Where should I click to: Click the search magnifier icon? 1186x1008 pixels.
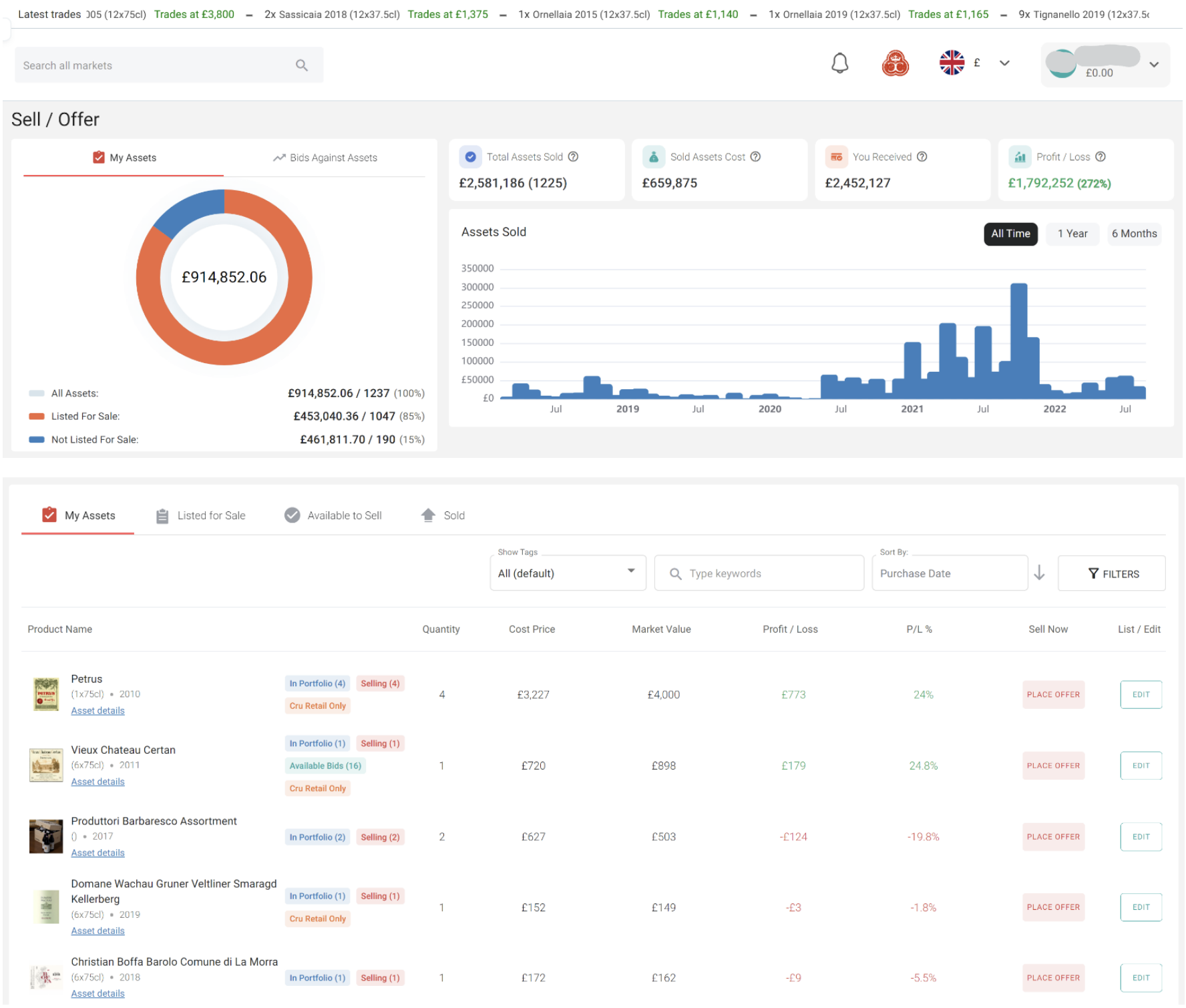click(302, 65)
